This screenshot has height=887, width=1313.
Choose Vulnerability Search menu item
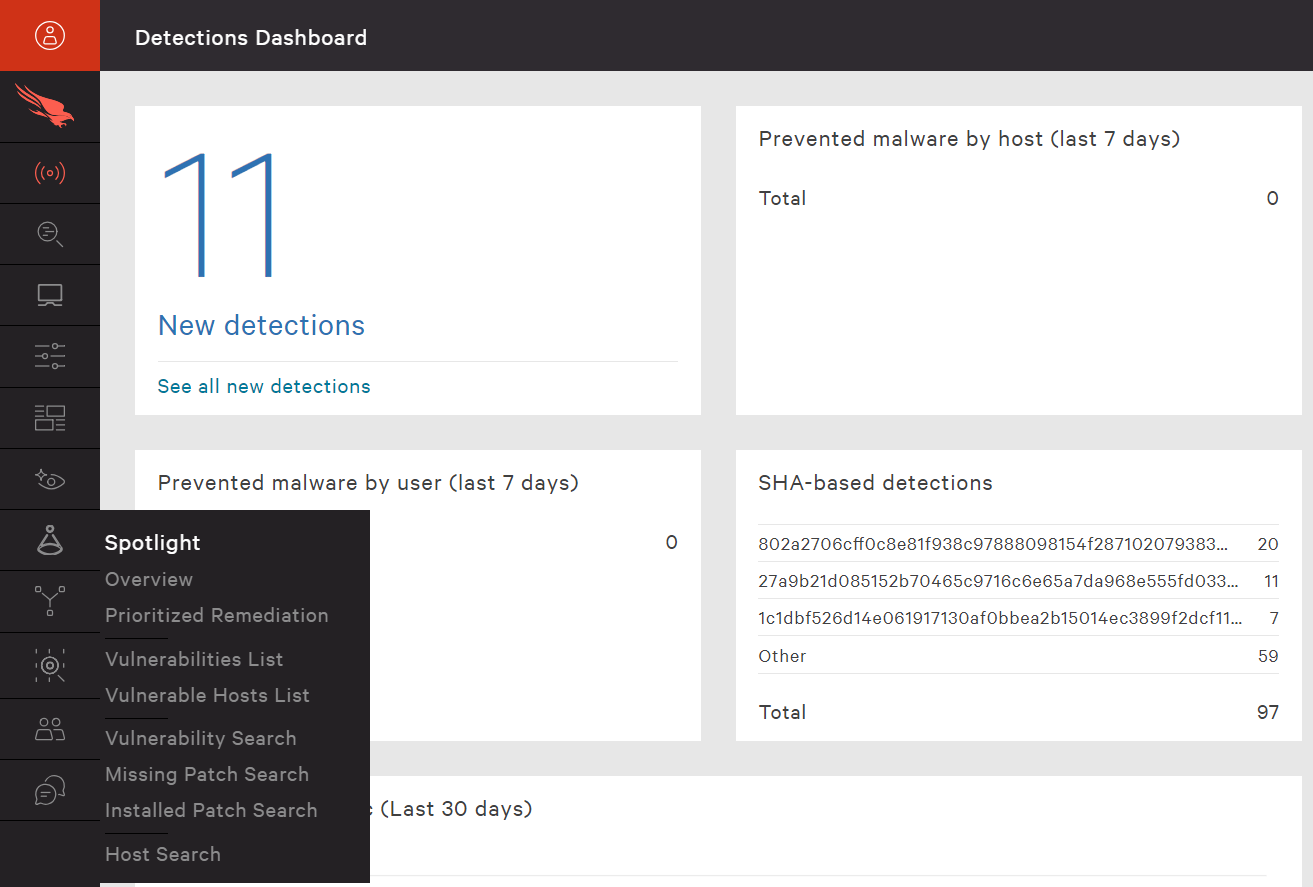[x=201, y=738]
